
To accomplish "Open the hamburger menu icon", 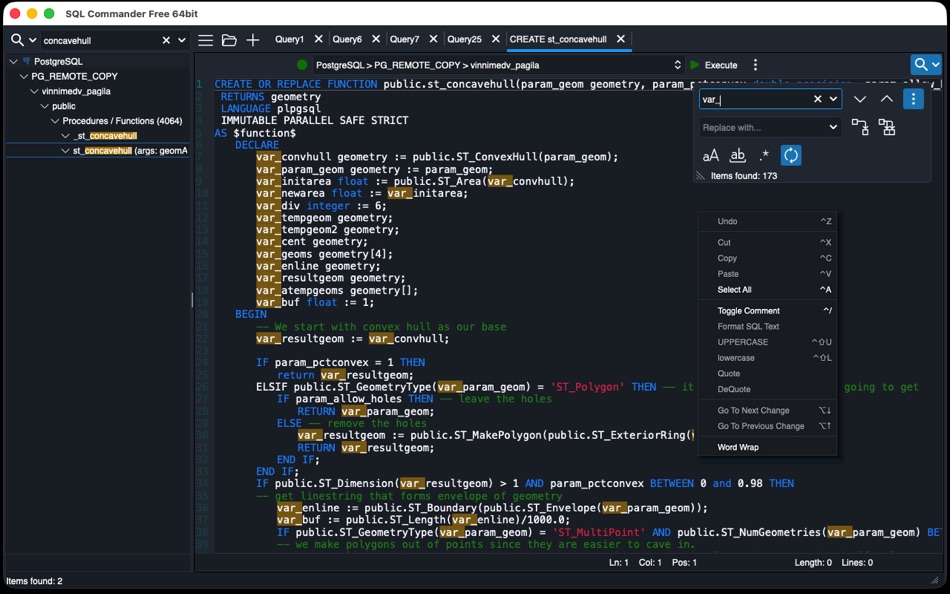I will tap(205, 40).
